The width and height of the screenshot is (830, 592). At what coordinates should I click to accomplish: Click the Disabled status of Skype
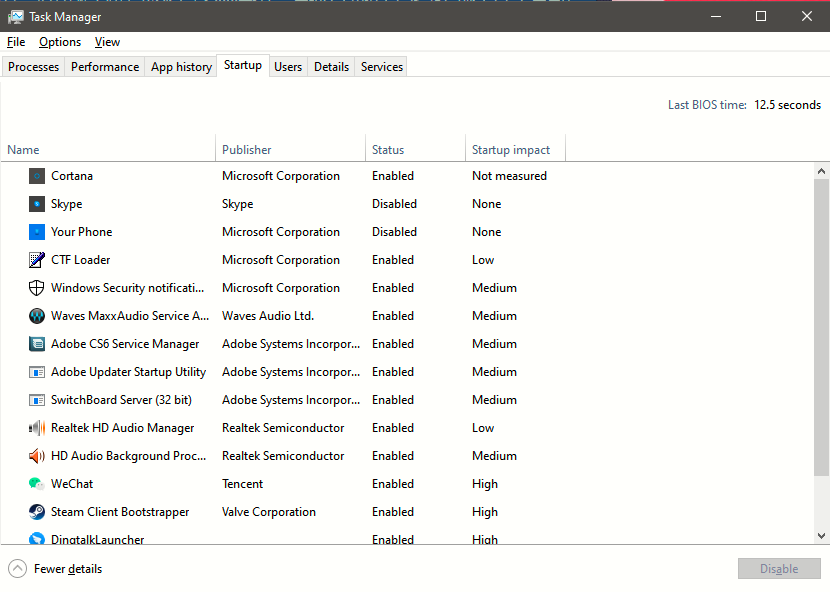tap(394, 204)
